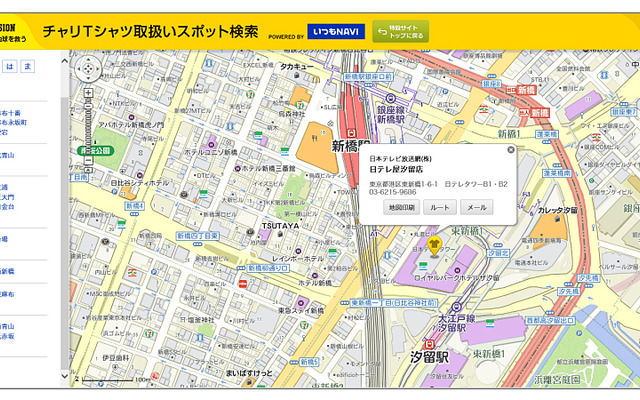Screen dimensions: 640x400
Task: Click the hotel icon beside ホテル新橋三番館
Action: point(238,168)
